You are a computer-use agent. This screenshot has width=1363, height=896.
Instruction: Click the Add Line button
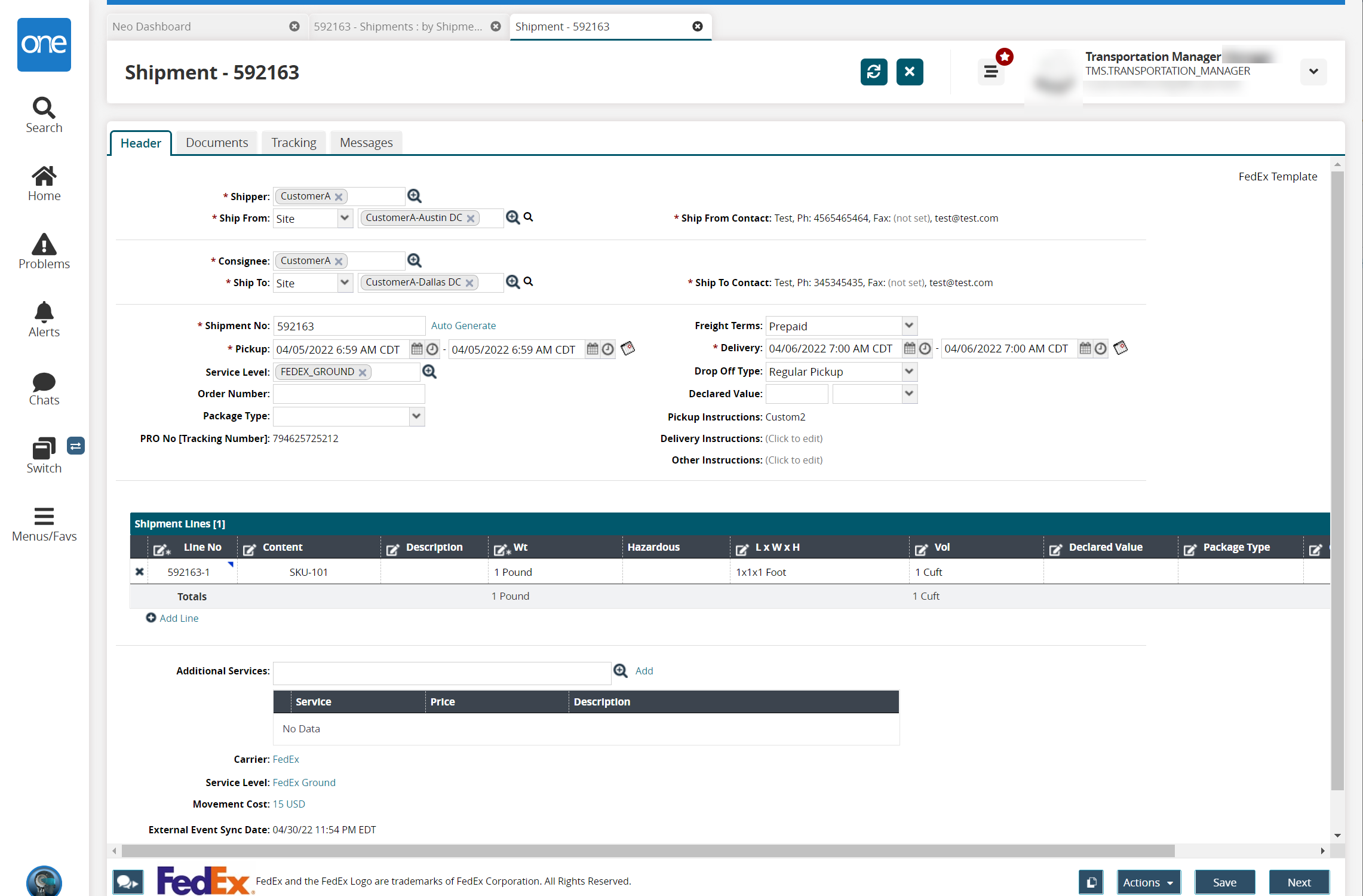pos(172,618)
